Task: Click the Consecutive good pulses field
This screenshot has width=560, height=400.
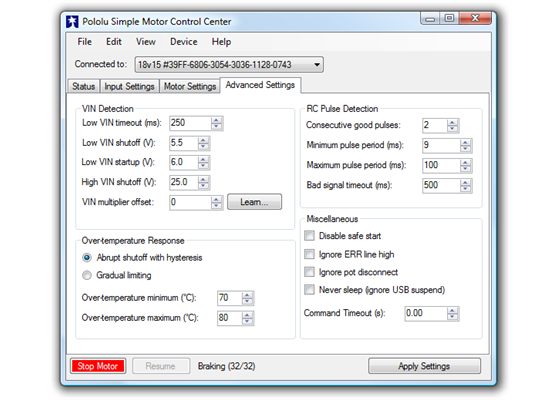Action: 434,125
